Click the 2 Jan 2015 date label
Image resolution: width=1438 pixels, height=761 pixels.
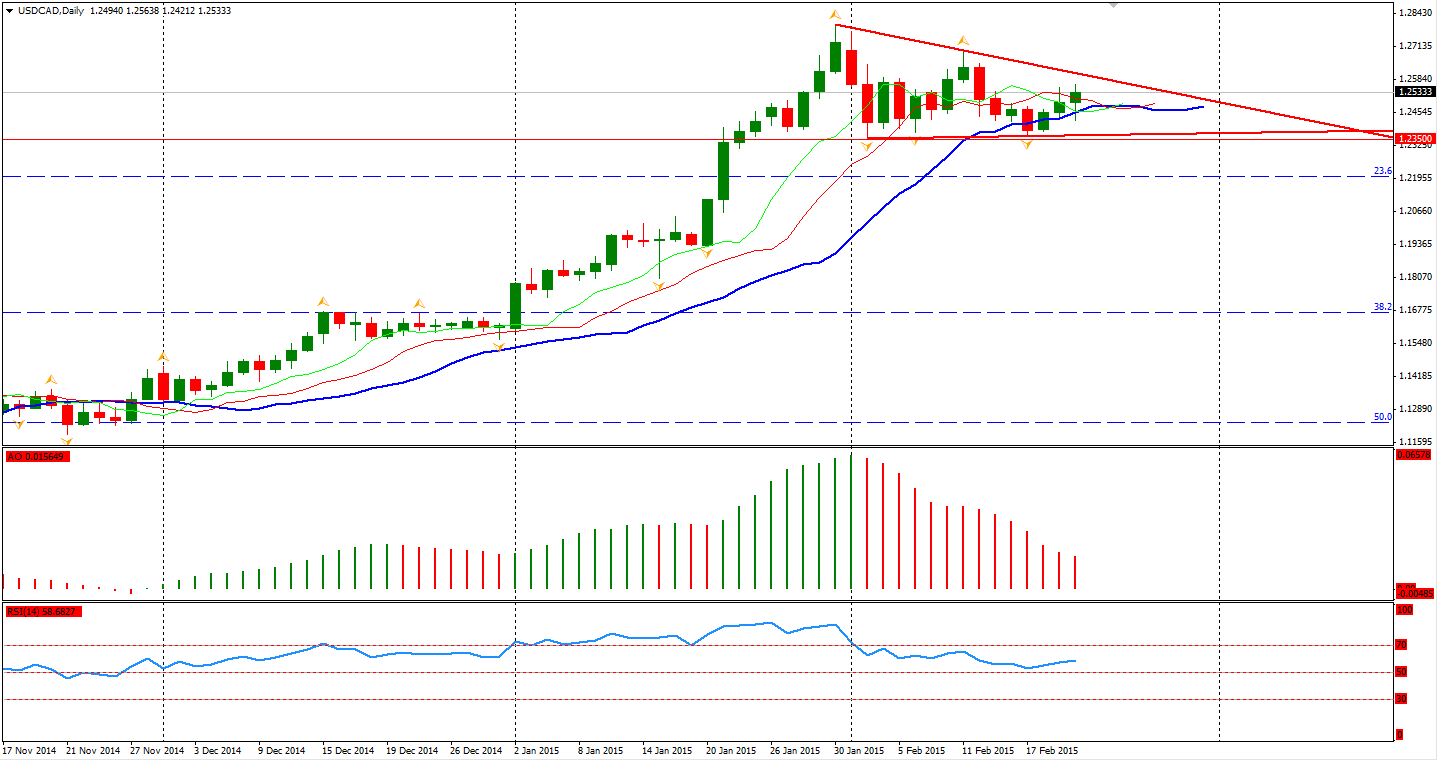pos(539,749)
